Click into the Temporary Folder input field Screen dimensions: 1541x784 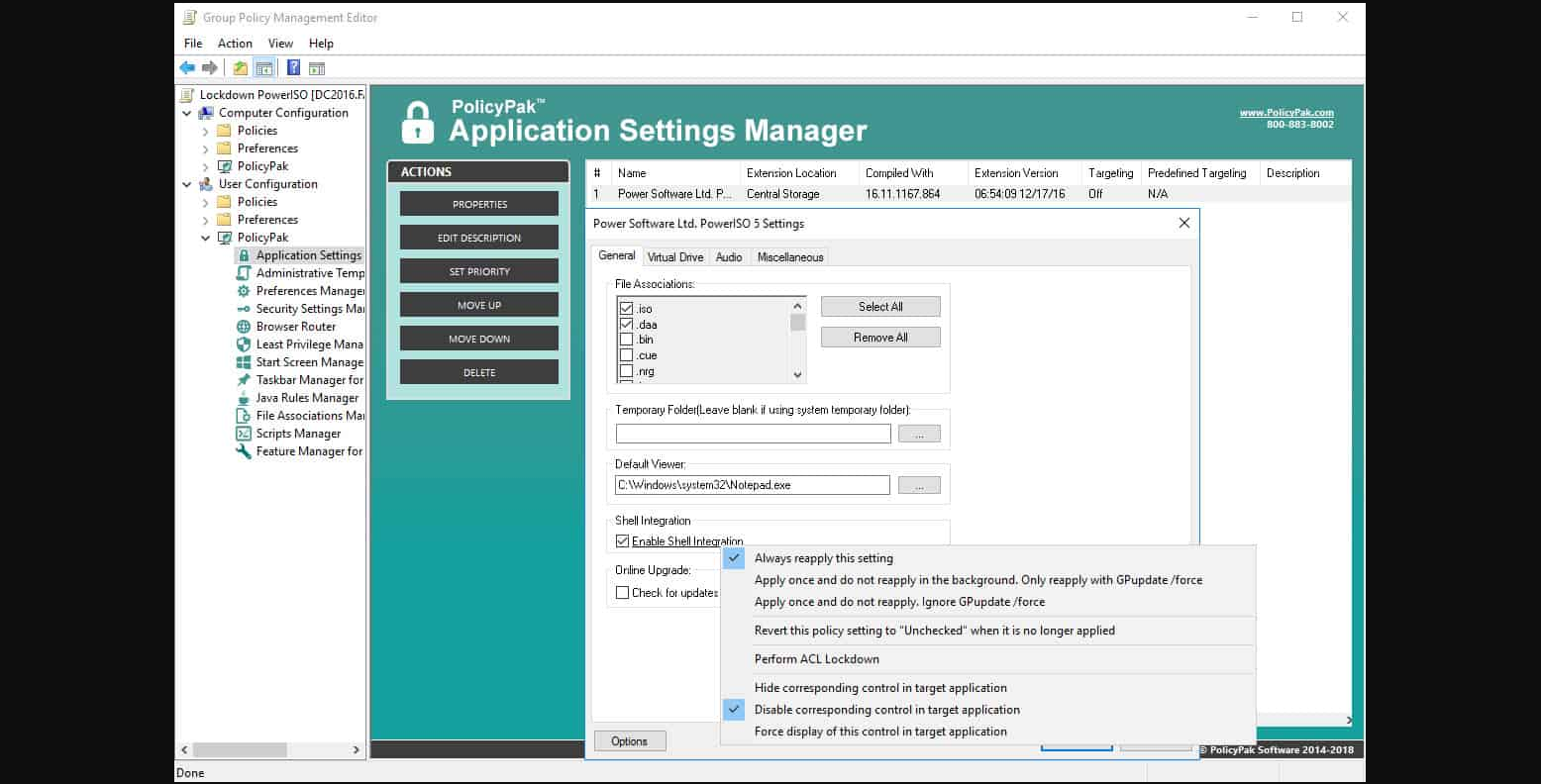754,434
